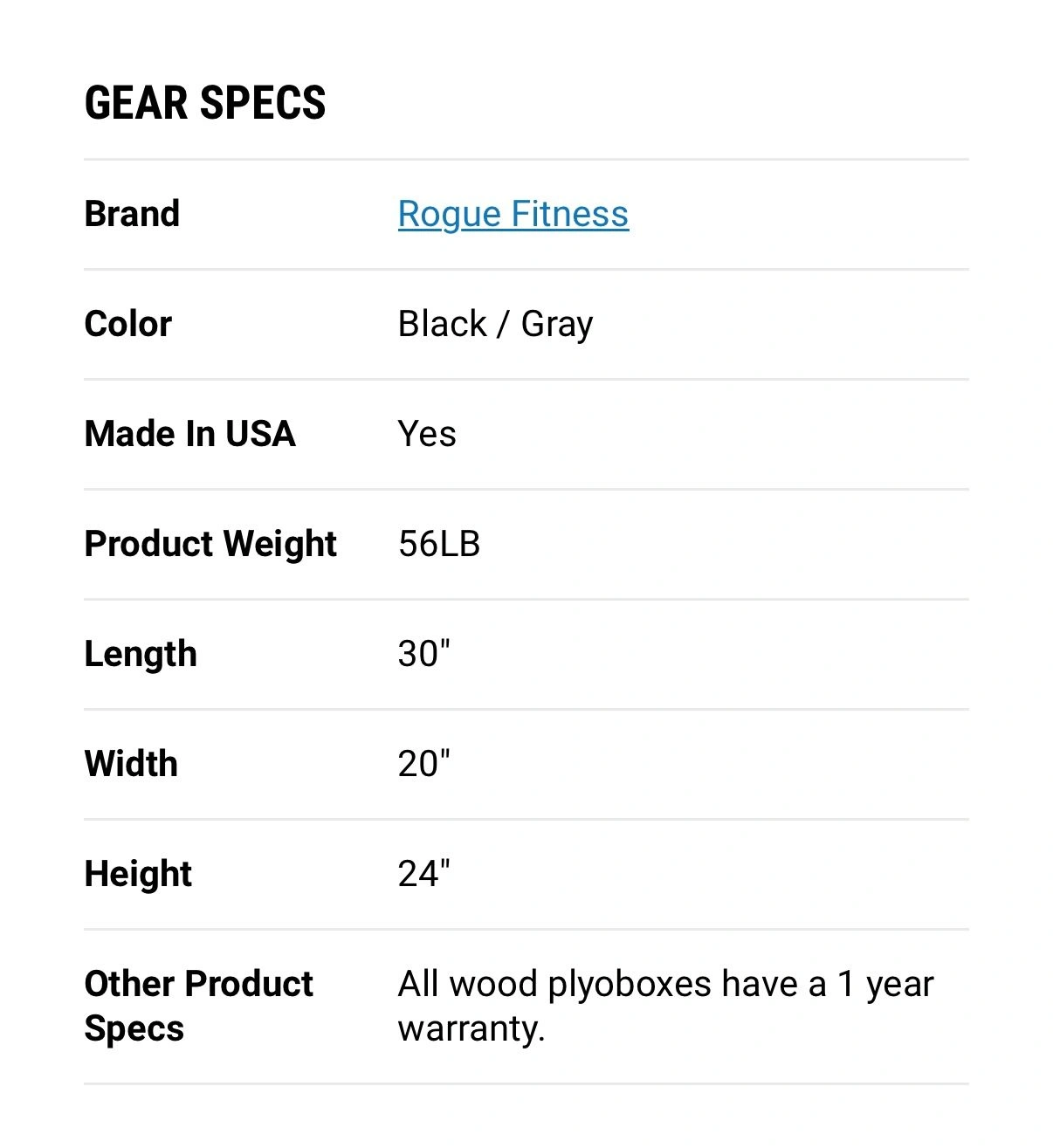Click the Width row label
This screenshot has width=1053, height=1148.
[x=131, y=764]
